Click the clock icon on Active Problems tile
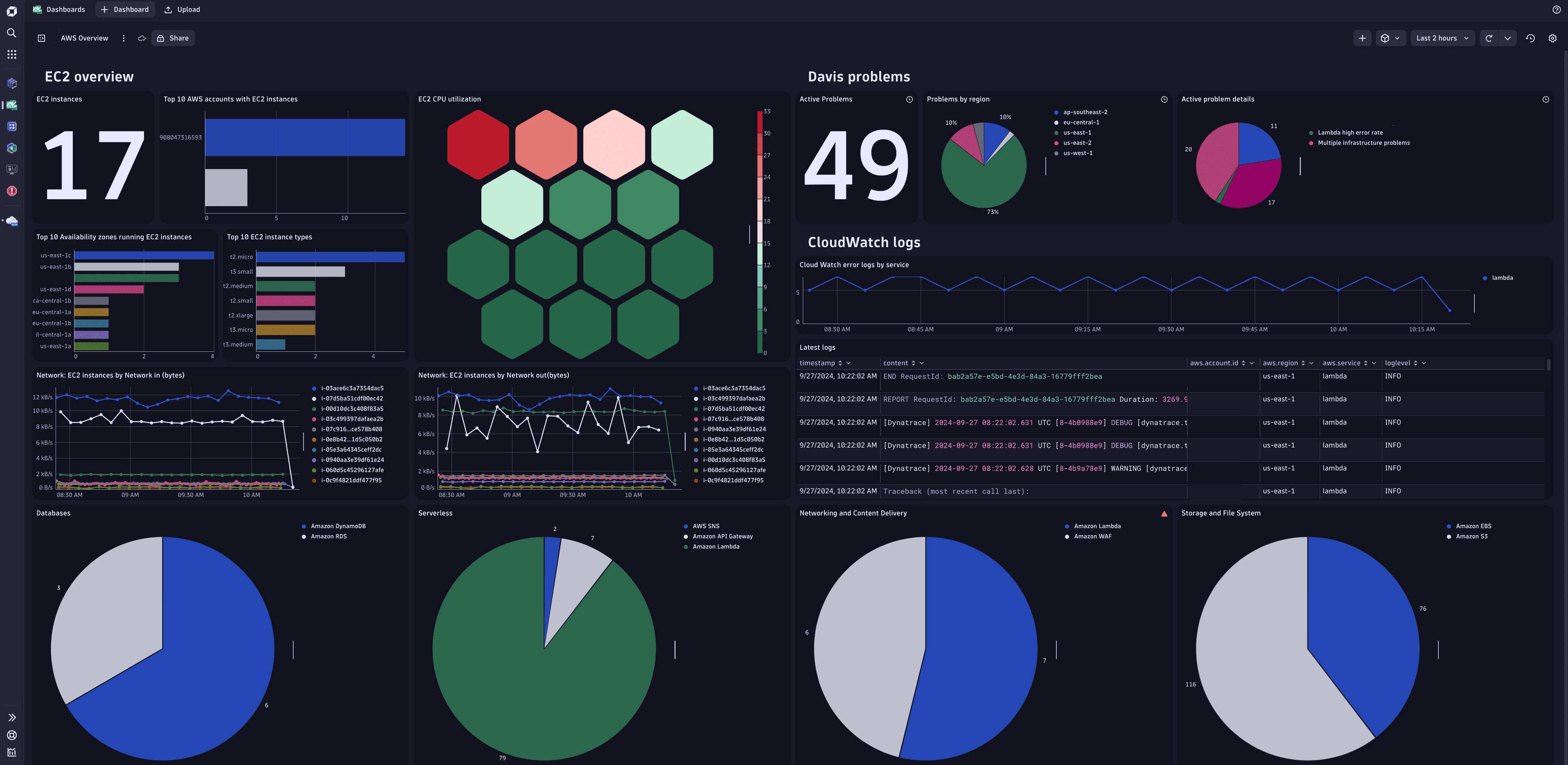Viewport: 1568px width, 765px height. pos(910,99)
